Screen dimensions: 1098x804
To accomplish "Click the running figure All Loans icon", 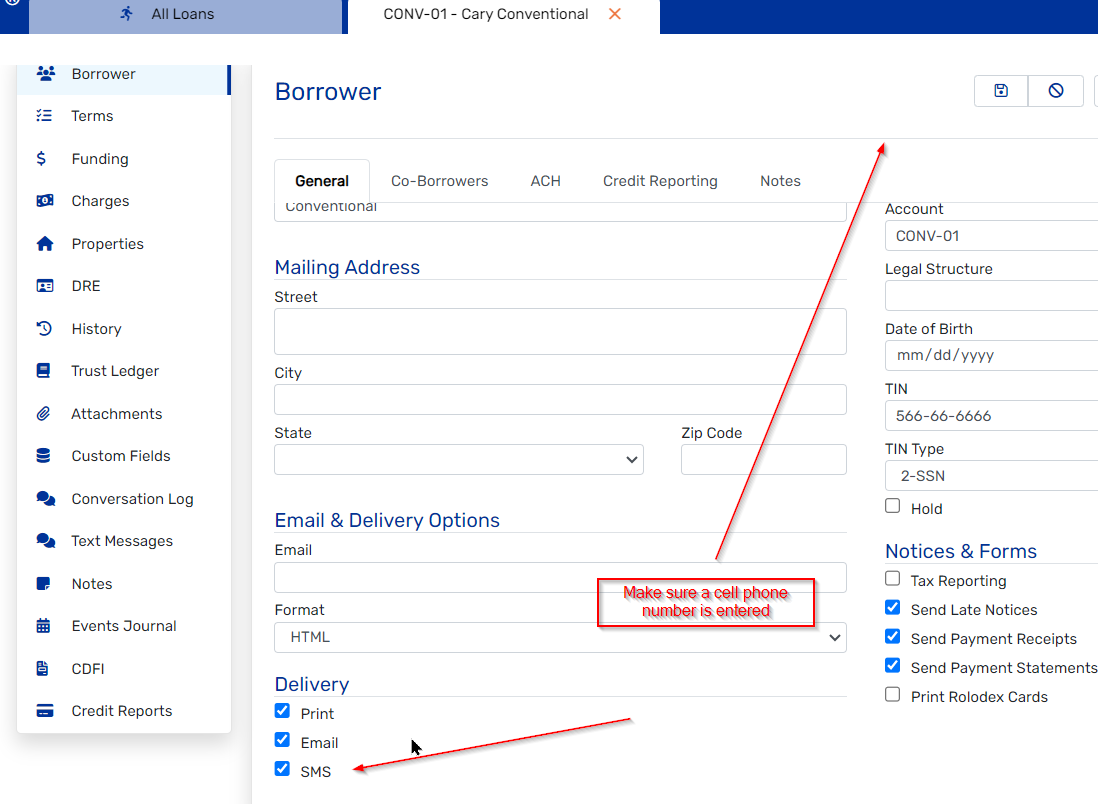I will (127, 13).
